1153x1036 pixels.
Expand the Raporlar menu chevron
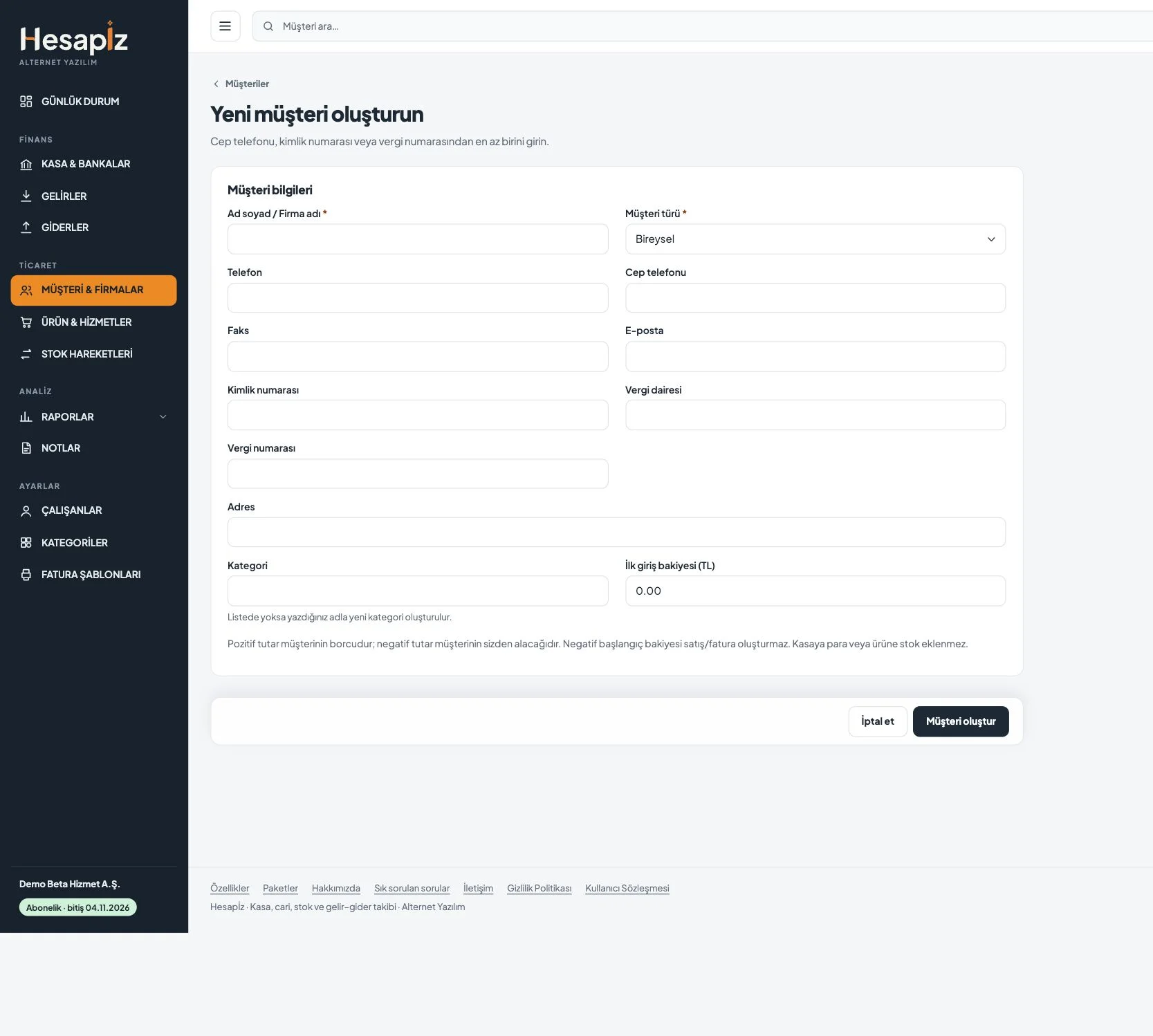coord(163,417)
